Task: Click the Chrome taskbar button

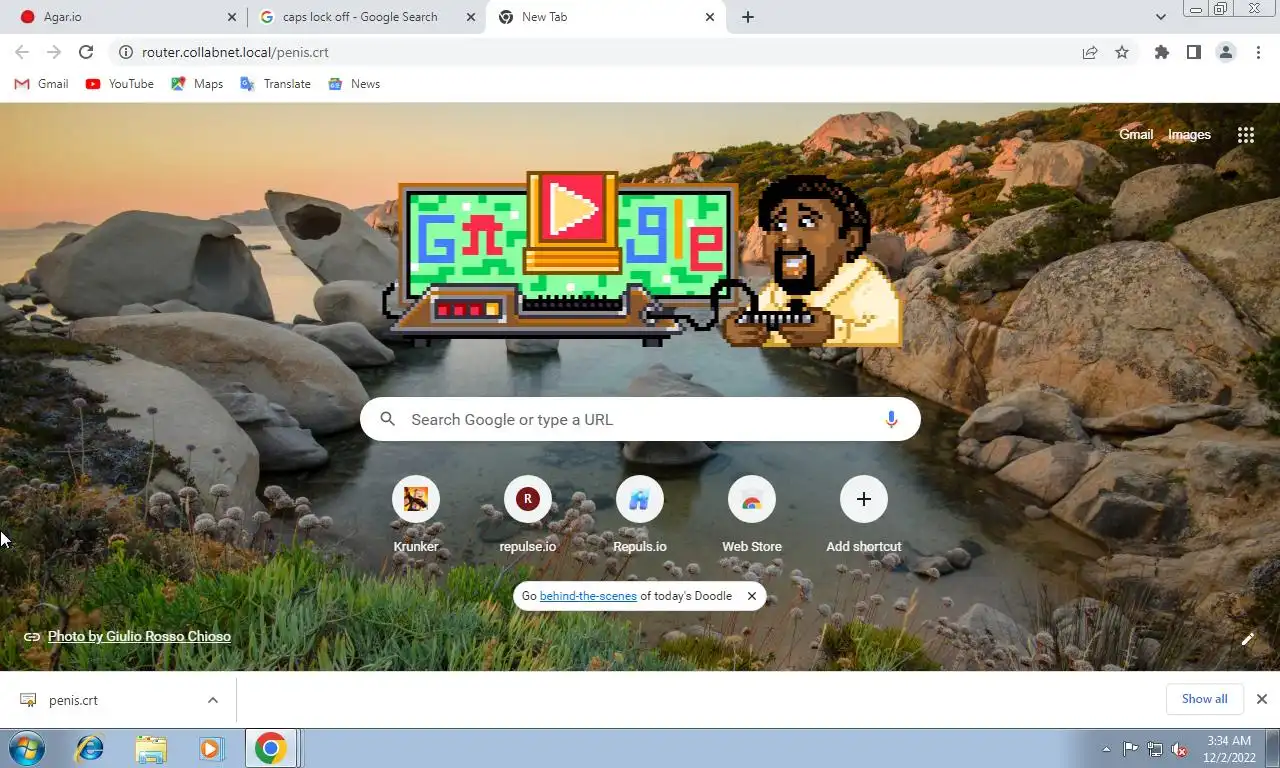Action: [x=271, y=748]
